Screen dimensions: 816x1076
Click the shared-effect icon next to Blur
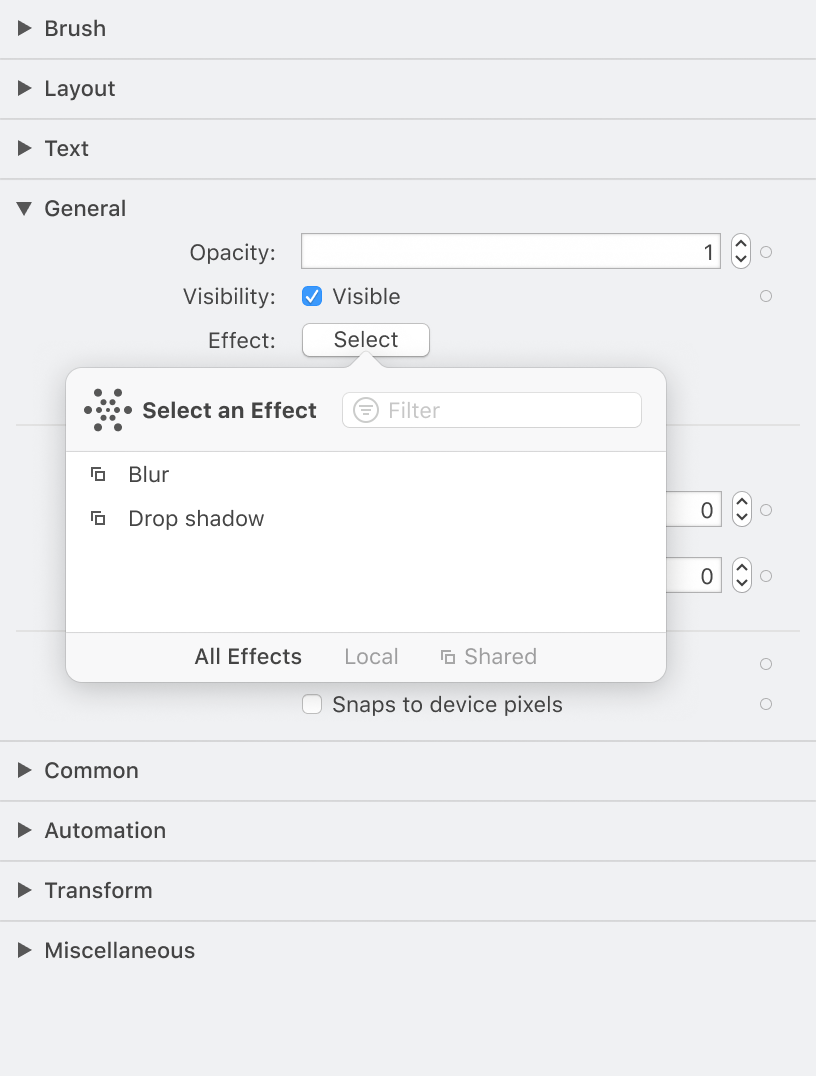tap(97, 474)
